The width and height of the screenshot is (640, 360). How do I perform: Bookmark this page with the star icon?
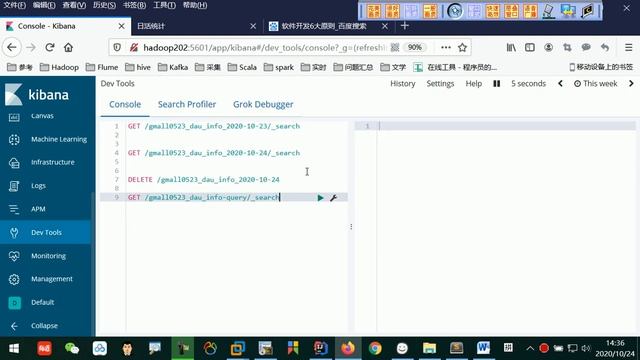(462, 48)
